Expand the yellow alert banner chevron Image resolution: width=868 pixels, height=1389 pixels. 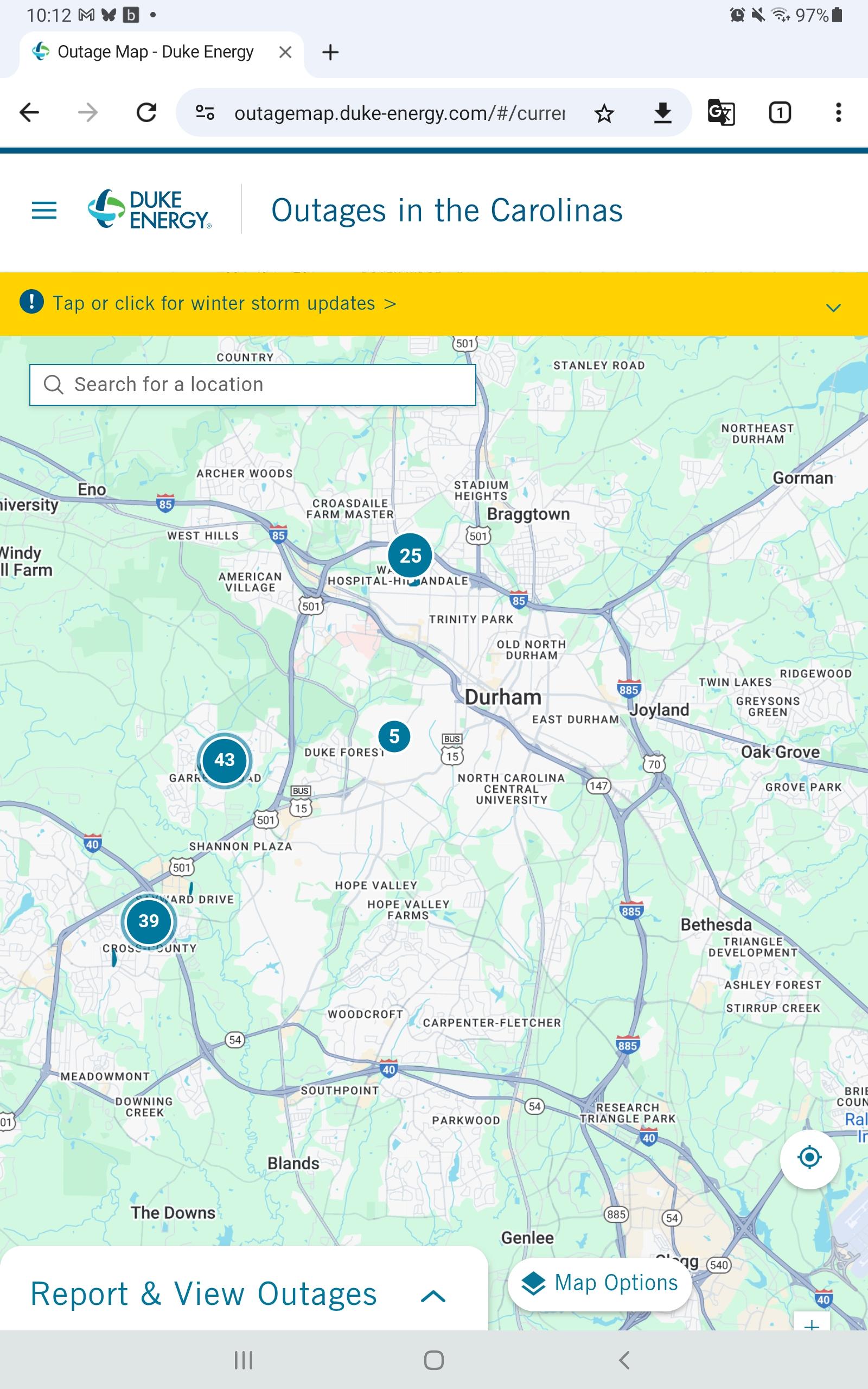pos(833,308)
